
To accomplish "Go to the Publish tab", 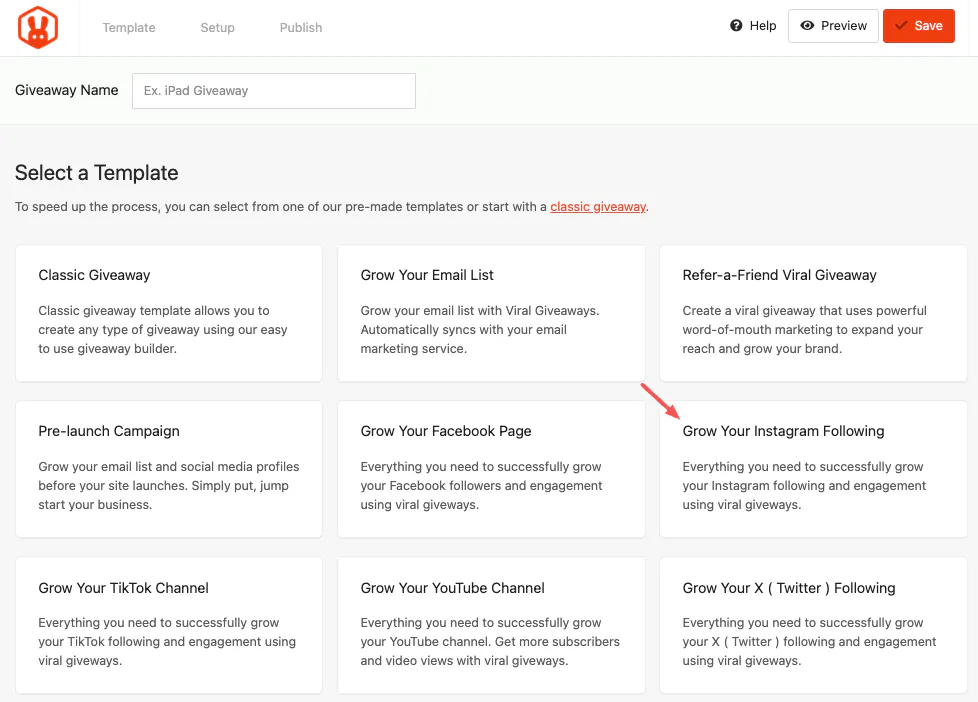I will (301, 27).
